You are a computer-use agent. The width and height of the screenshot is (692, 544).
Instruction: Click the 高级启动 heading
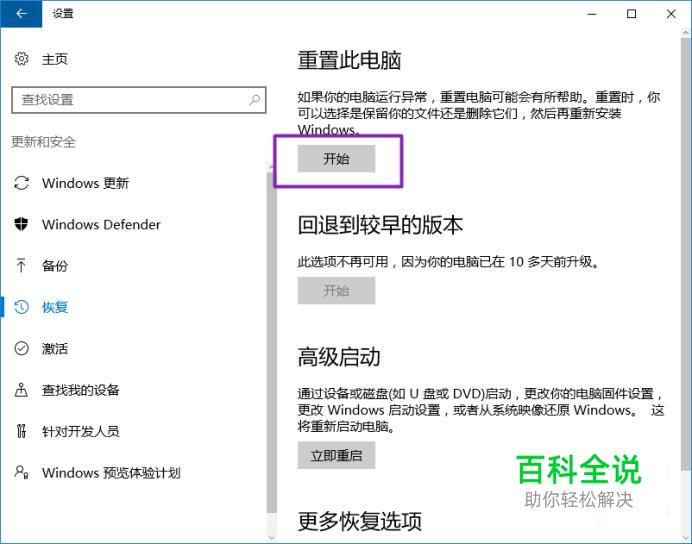pyautogui.click(x=339, y=357)
